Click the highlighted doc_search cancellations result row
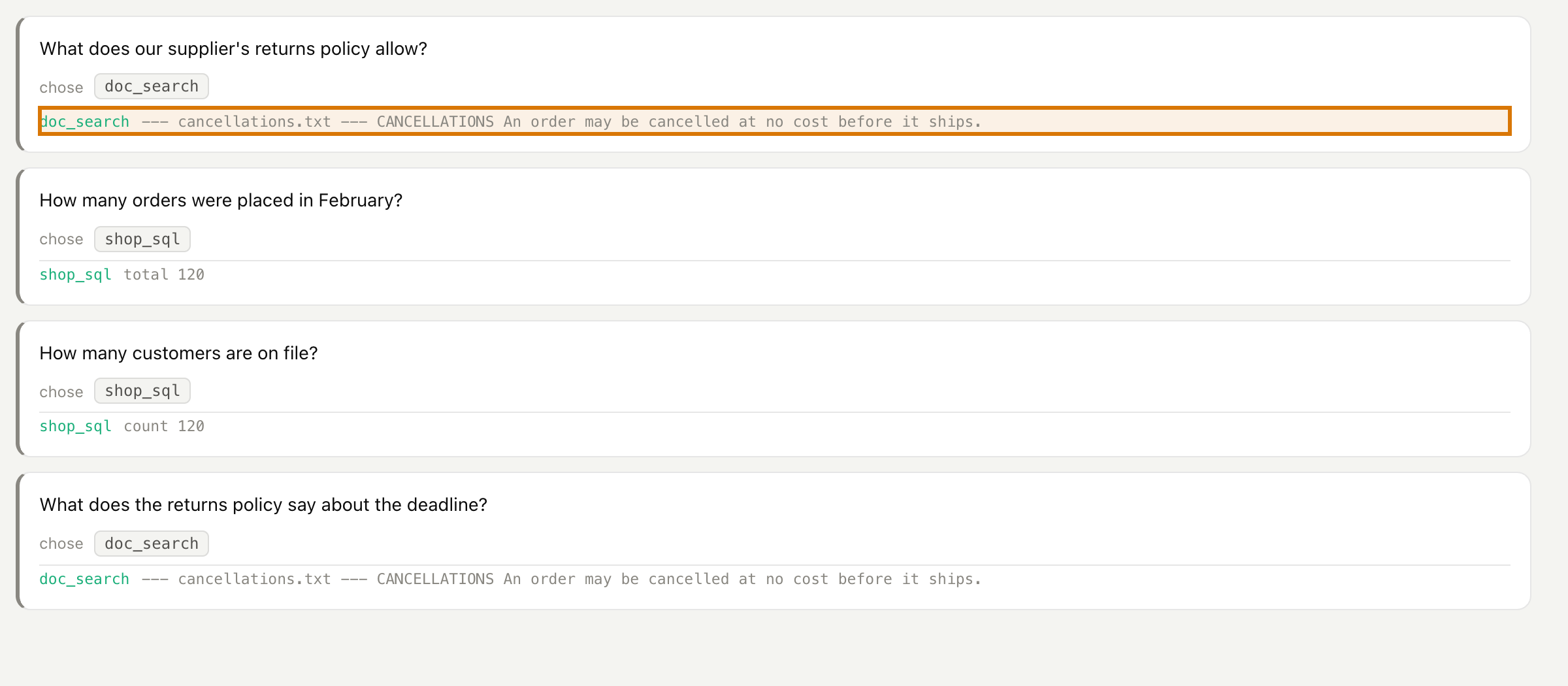This screenshot has width=1568, height=686. [775, 121]
